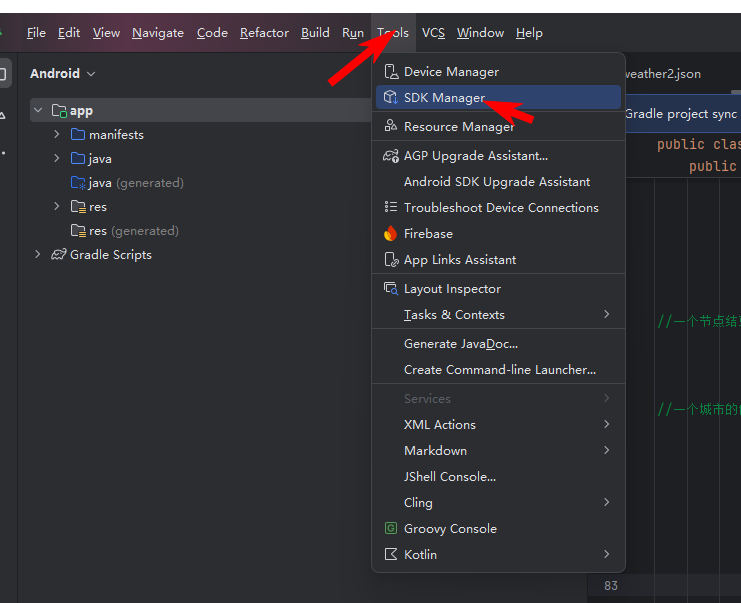Expand Gradle Scripts chevron

pos(38,254)
